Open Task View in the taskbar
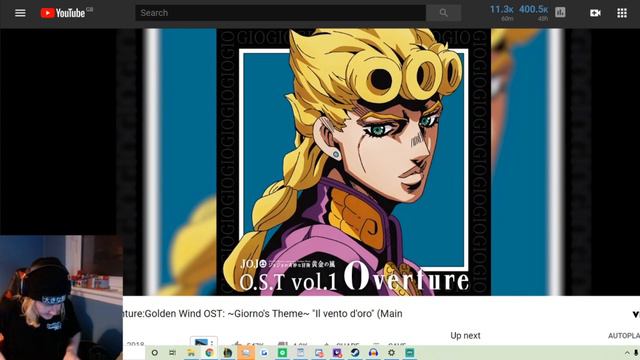 point(173,353)
